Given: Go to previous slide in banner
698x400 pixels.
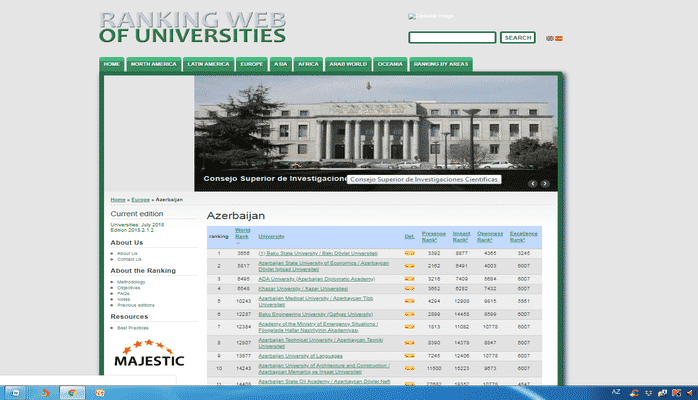Looking at the screenshot, I should click(533, 184).
